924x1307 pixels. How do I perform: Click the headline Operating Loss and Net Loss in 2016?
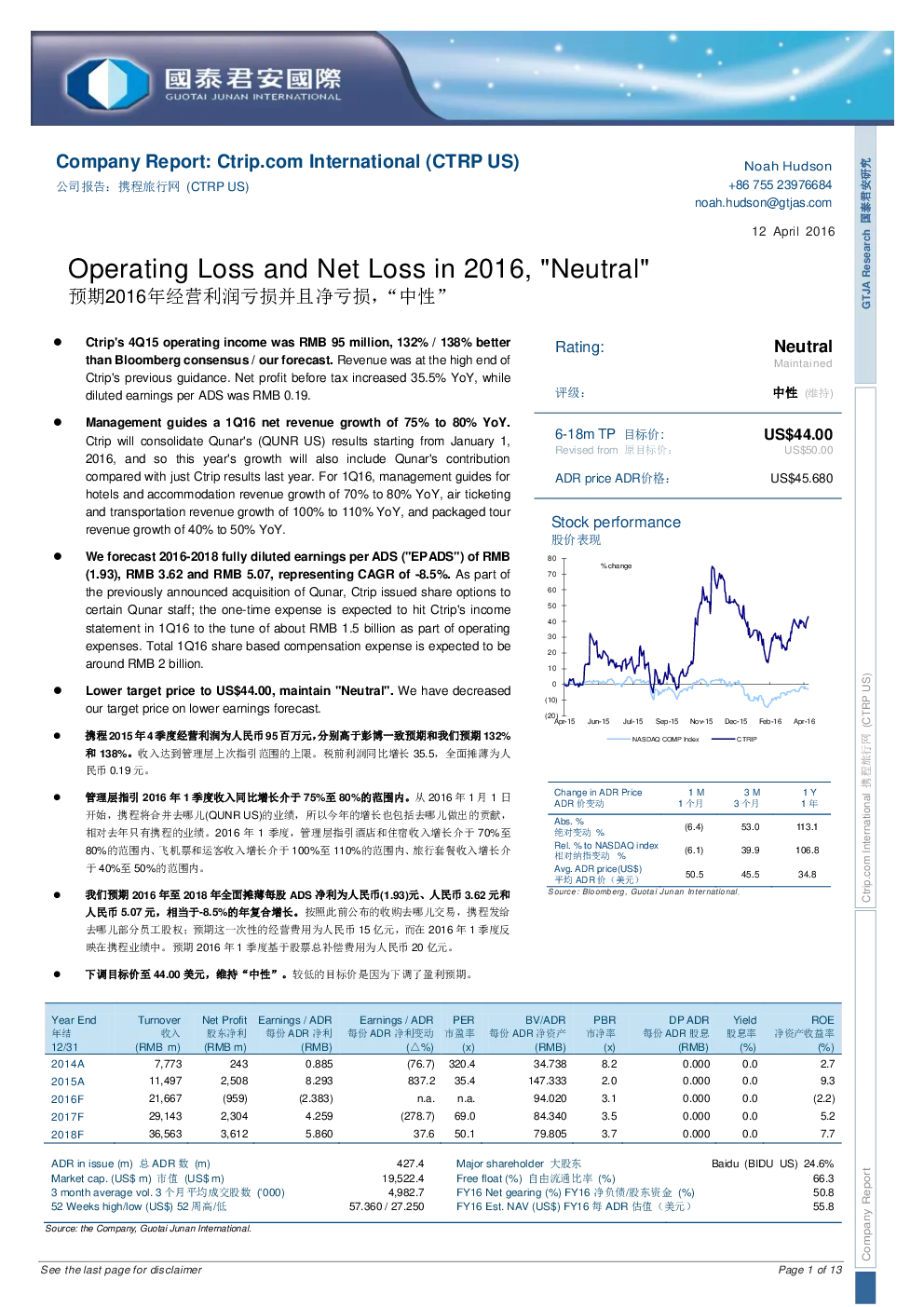359,269
